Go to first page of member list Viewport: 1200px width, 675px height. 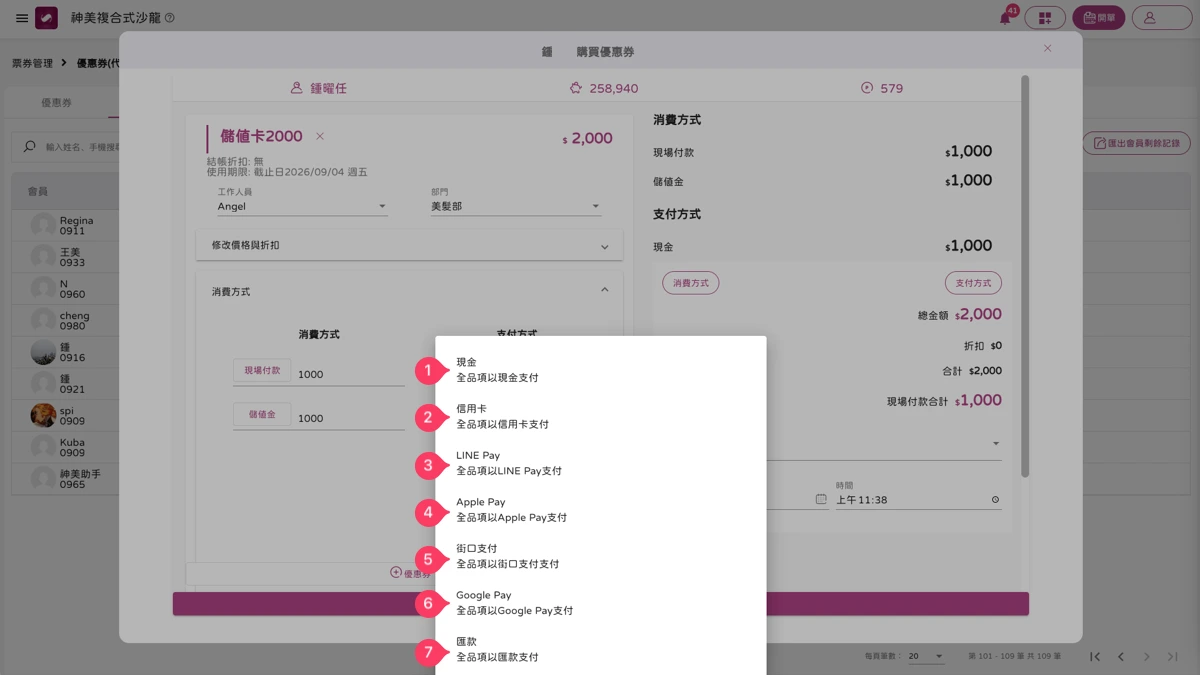pyautogui.click(x=1095, y=657)
